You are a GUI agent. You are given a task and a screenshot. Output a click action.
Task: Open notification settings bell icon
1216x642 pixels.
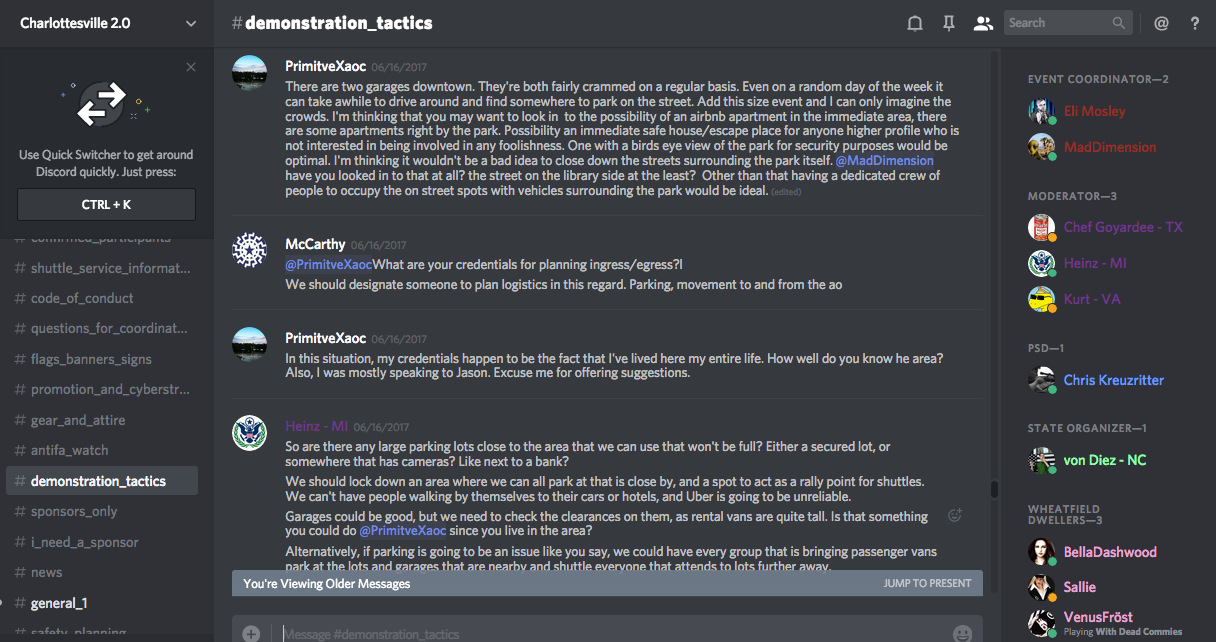click(914, 23)
